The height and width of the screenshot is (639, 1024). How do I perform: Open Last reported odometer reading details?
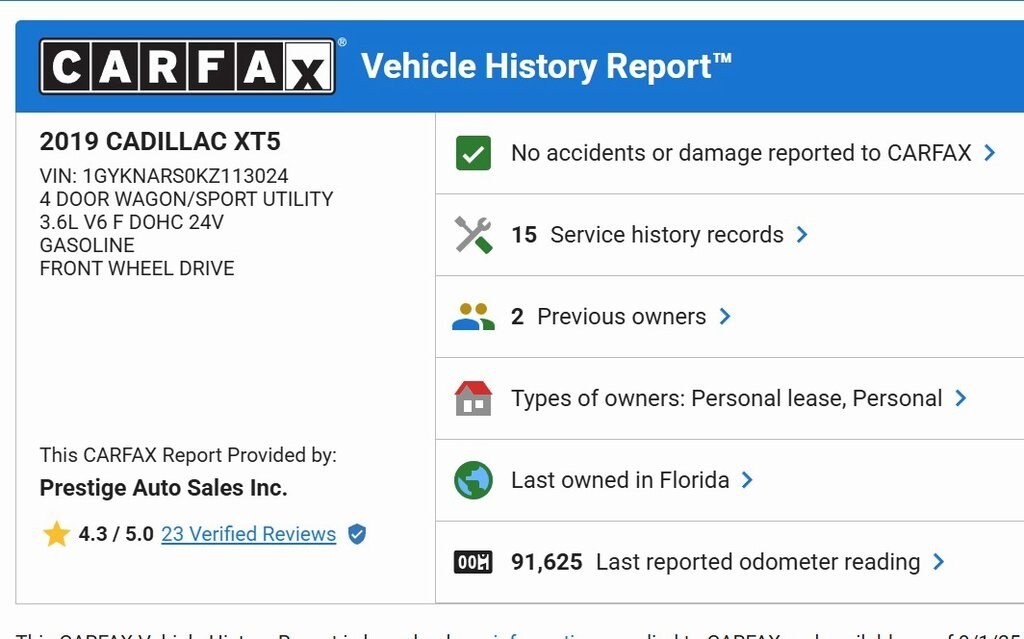(716, 562)
